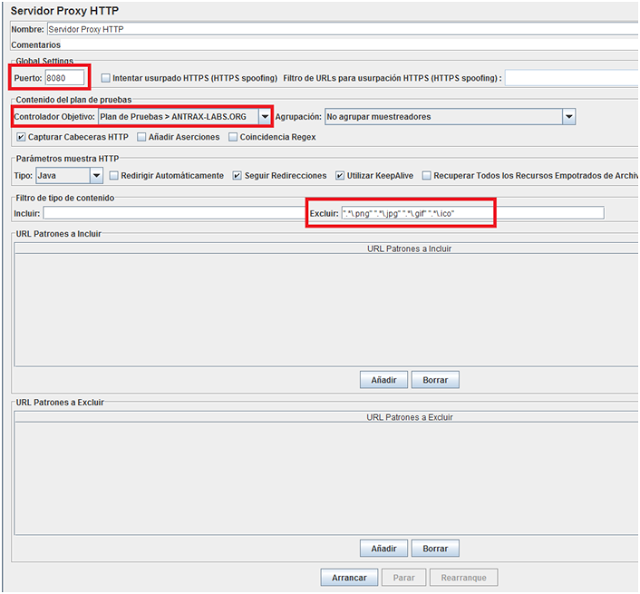Enable Intentar usurpado HTTPS checkbox
The width and height of the screenshot is (640, 594).
[x=107, y=78]
